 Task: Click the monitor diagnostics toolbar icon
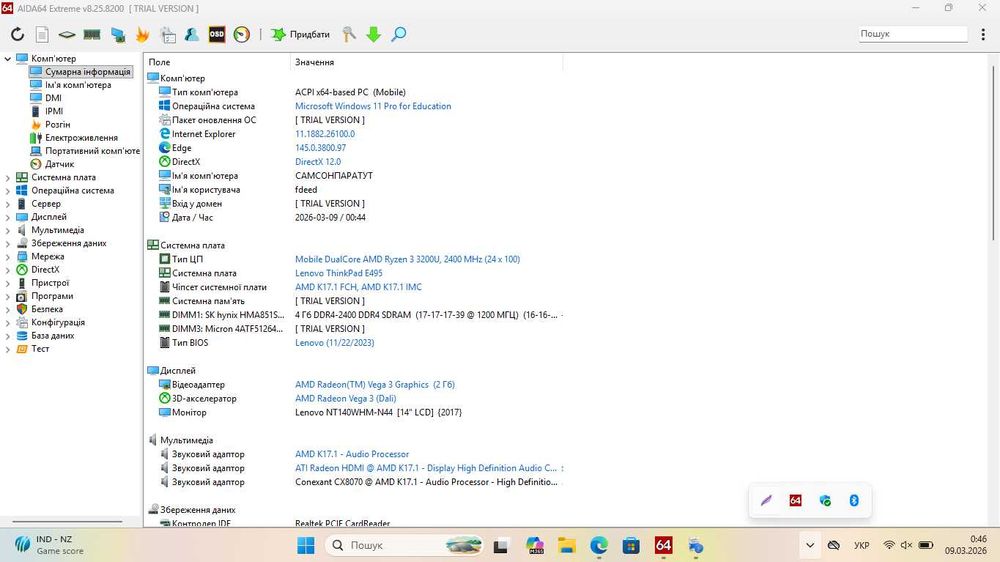tap(118, 34)
